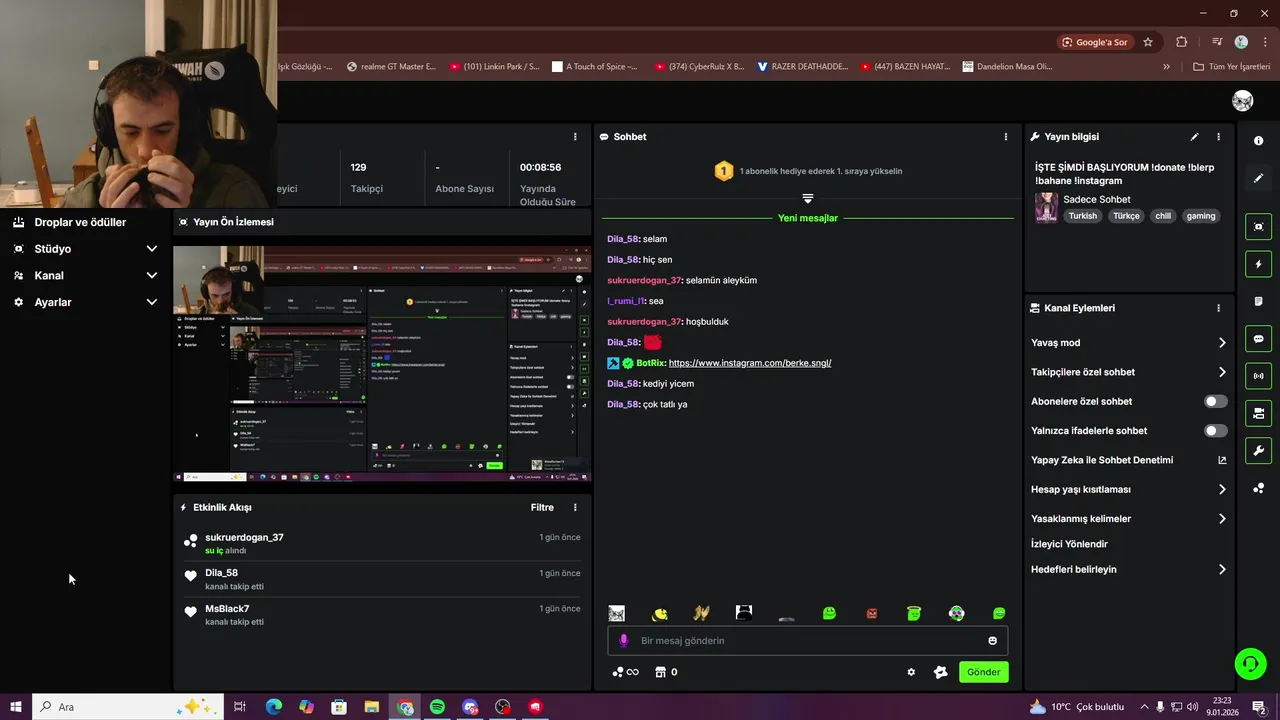Click the document notes icon in right sidebar
This screenshot has width=1280, height=720.
[1258, 301]
